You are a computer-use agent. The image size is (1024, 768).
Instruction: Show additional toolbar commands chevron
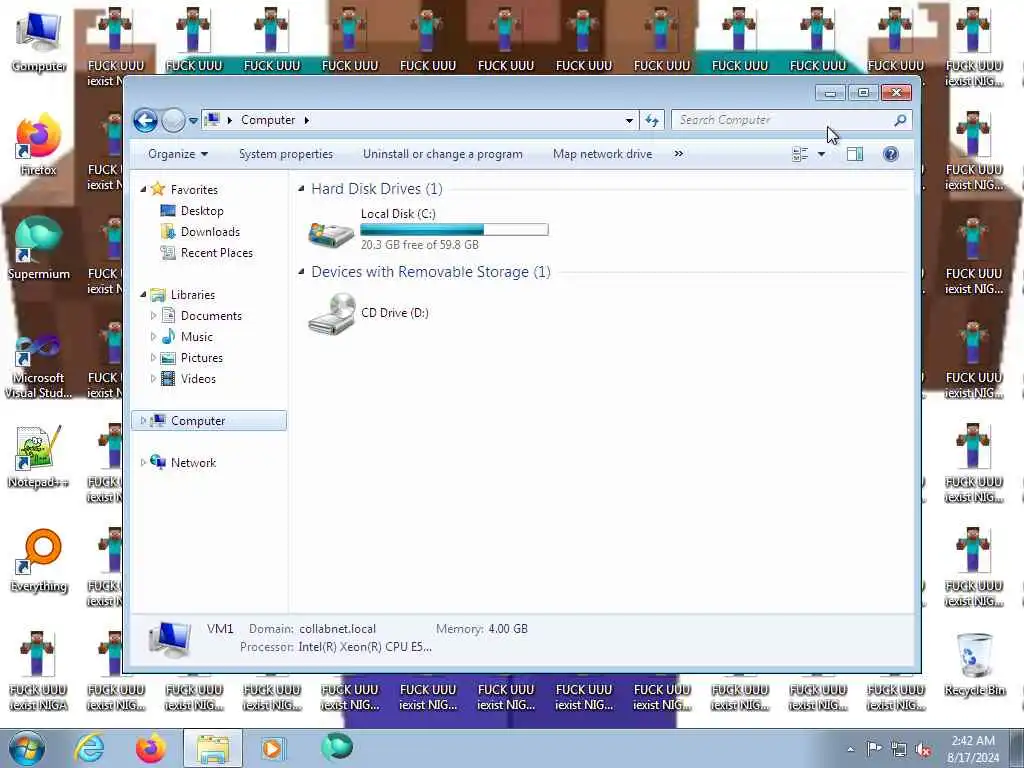[x=679, y=154]
